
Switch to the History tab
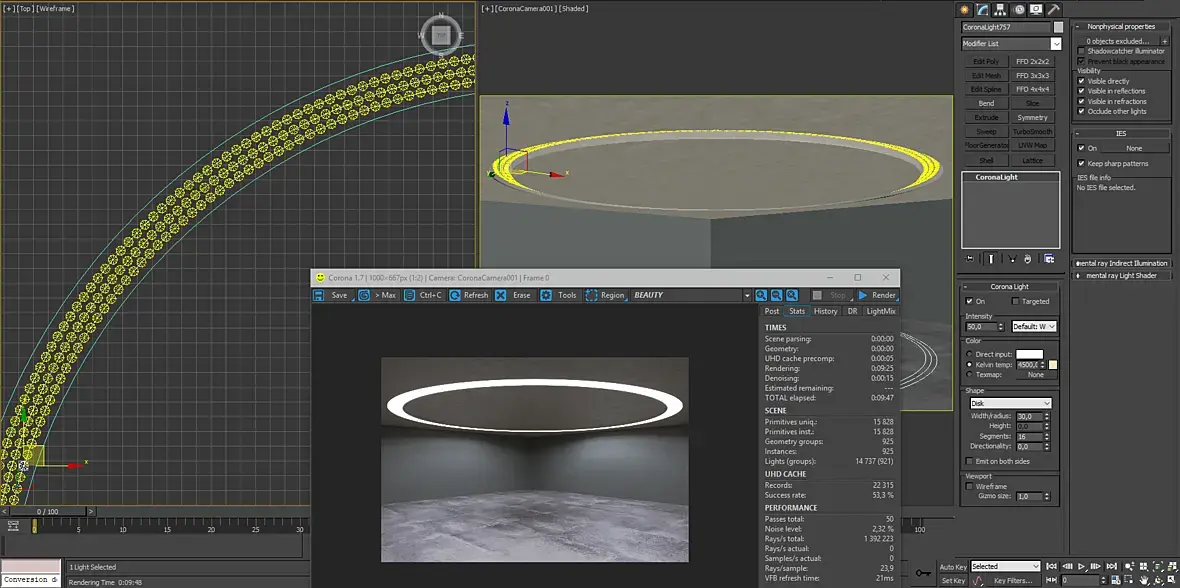pyautogui.click(x=825, y=311)
